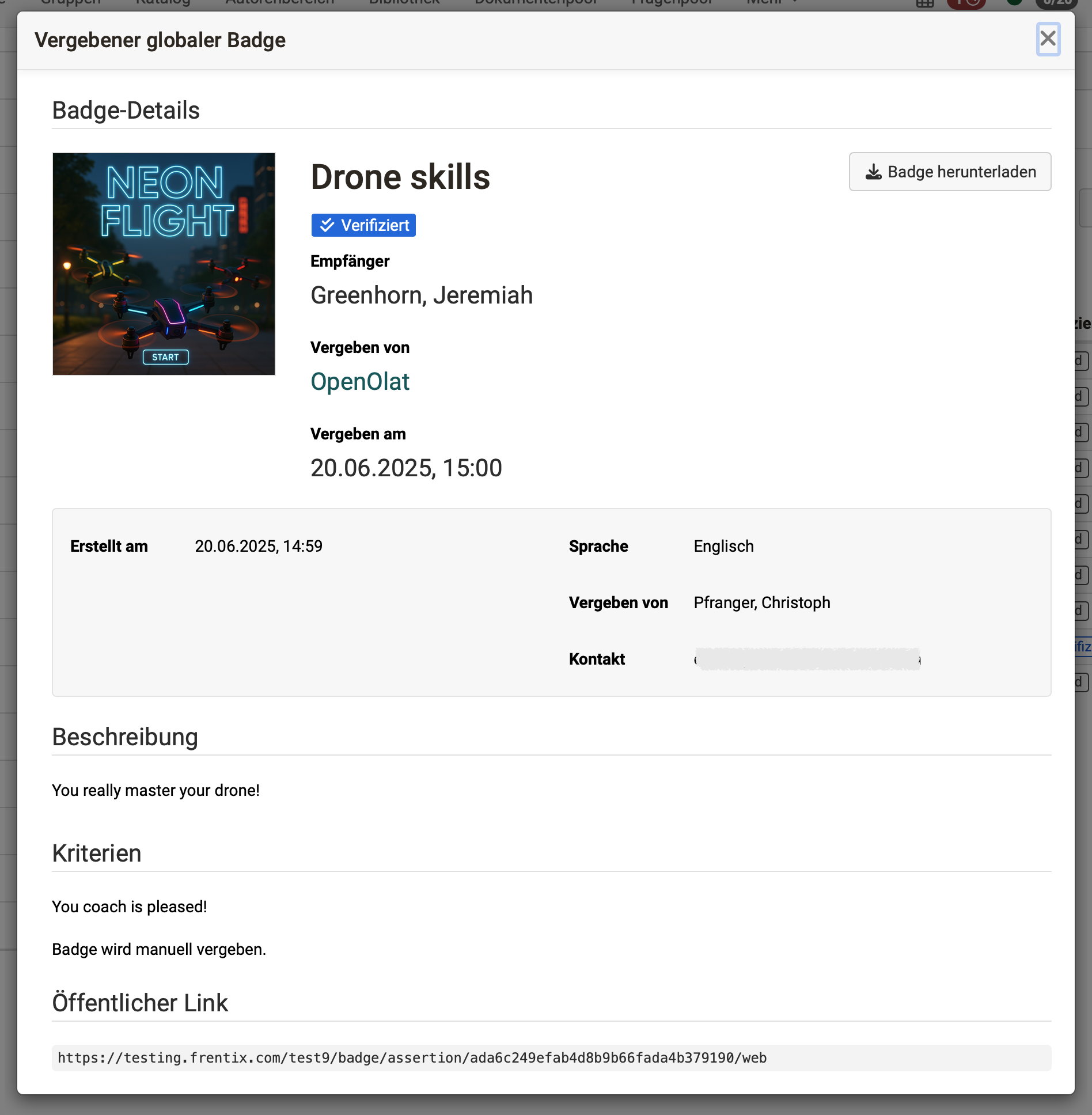Open the app grid icon in the top bar

925,2
